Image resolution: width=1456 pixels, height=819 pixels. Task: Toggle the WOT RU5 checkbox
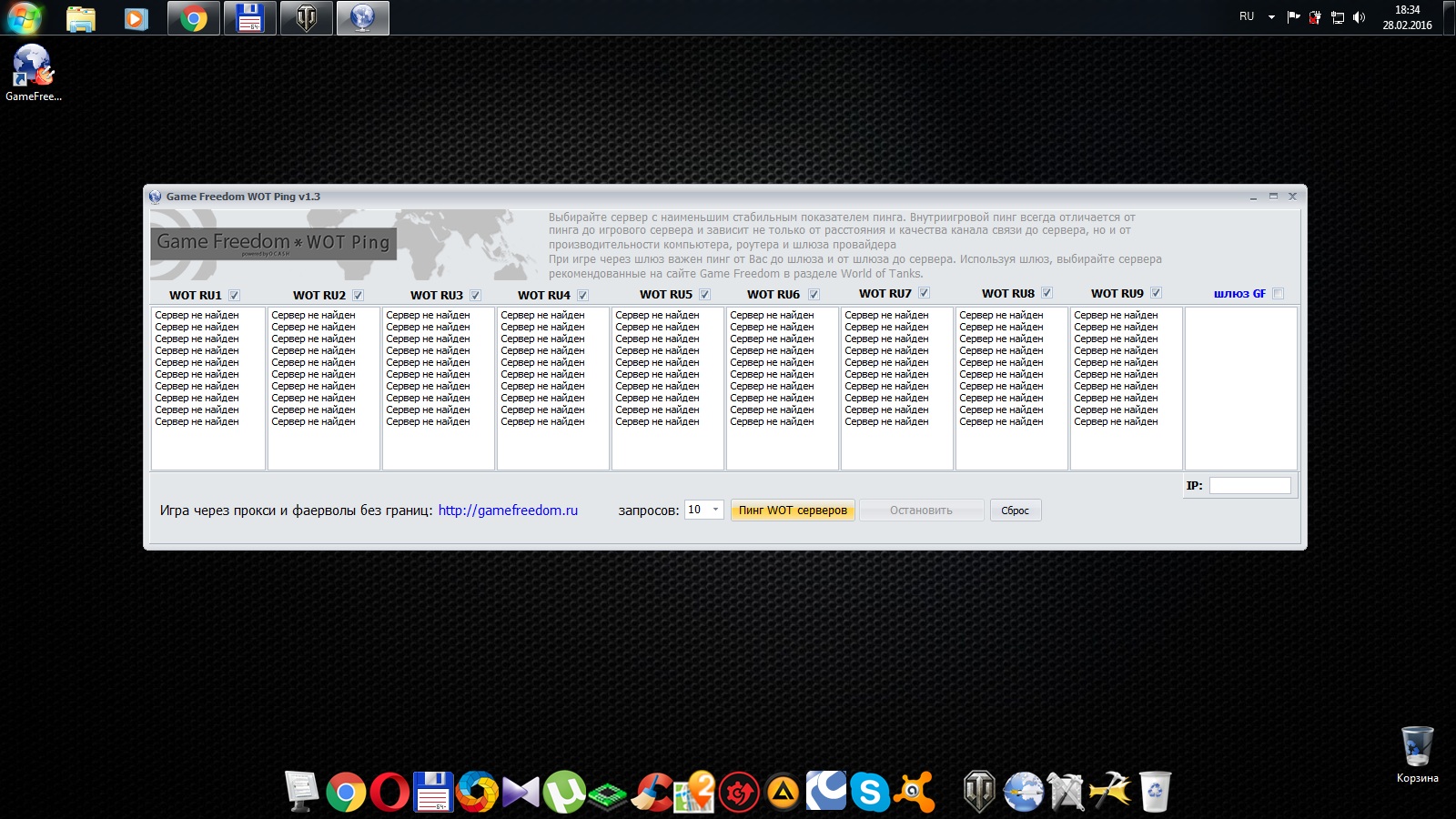[704, 295]
